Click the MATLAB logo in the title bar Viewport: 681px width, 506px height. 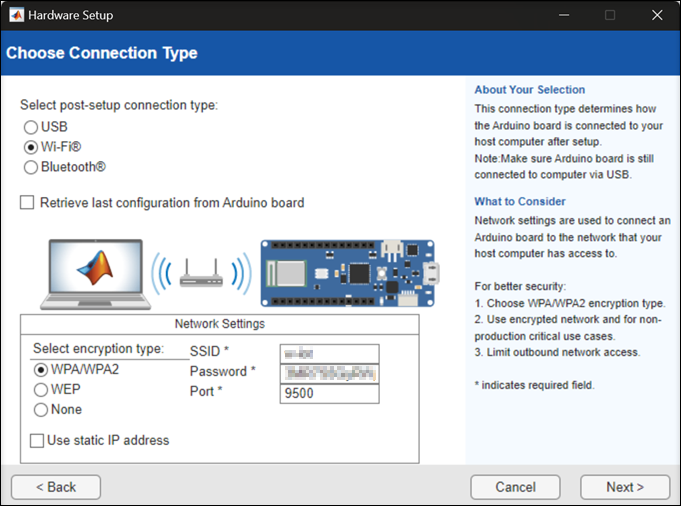14,15
